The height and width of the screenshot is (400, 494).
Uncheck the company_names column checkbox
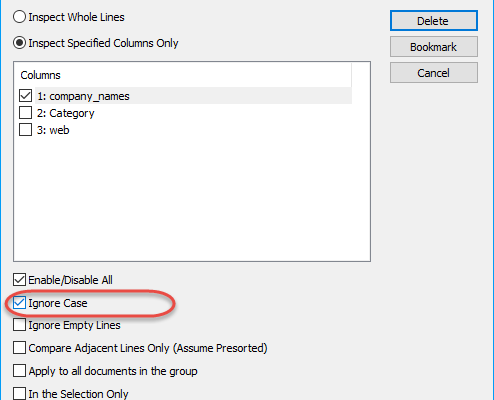point(25,96)
